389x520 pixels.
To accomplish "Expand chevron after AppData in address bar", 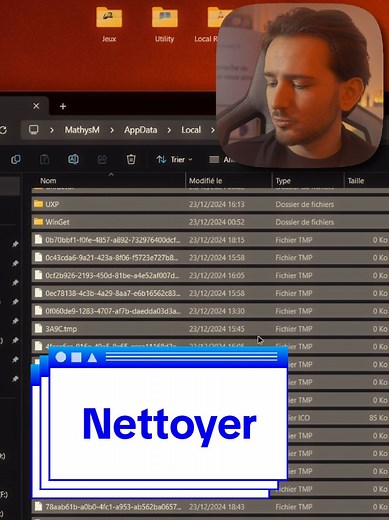I will click(169, 130).
